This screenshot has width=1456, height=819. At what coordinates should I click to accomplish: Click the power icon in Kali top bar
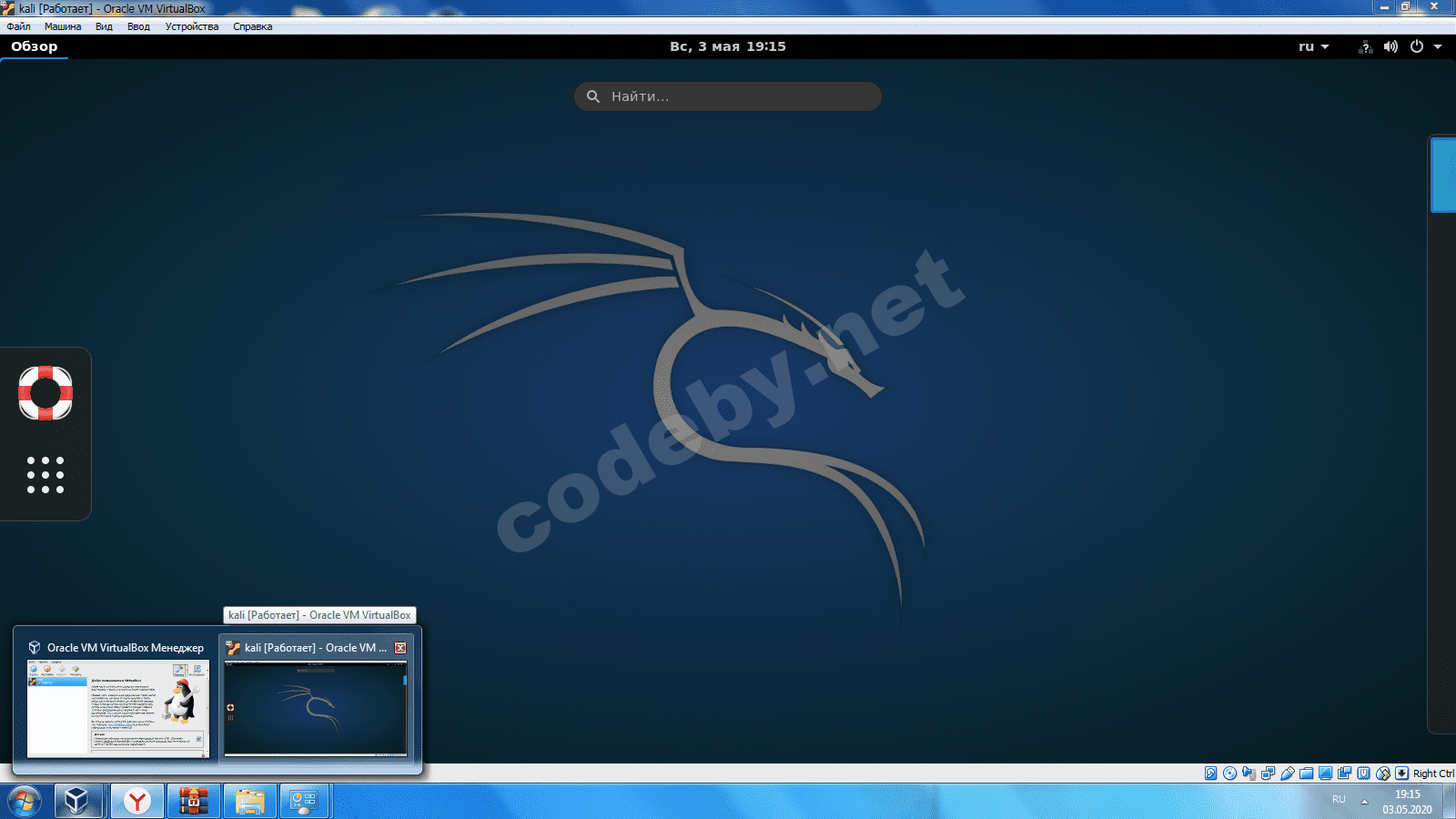1417,46
